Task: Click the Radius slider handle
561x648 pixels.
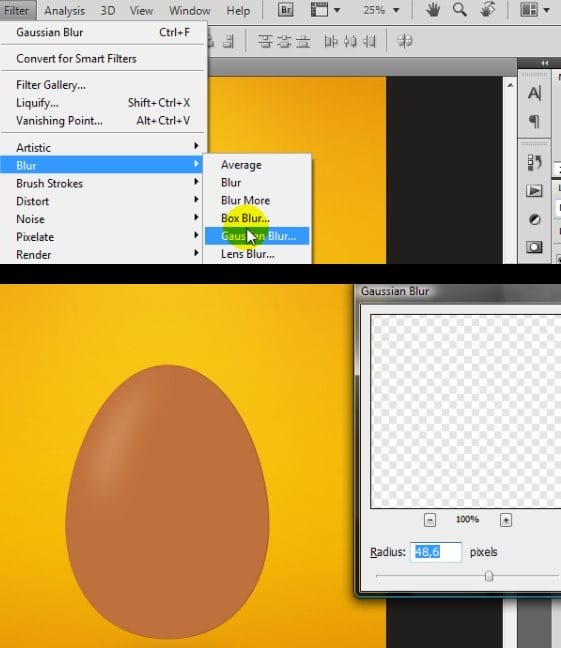Action: [x=489, y=576]
